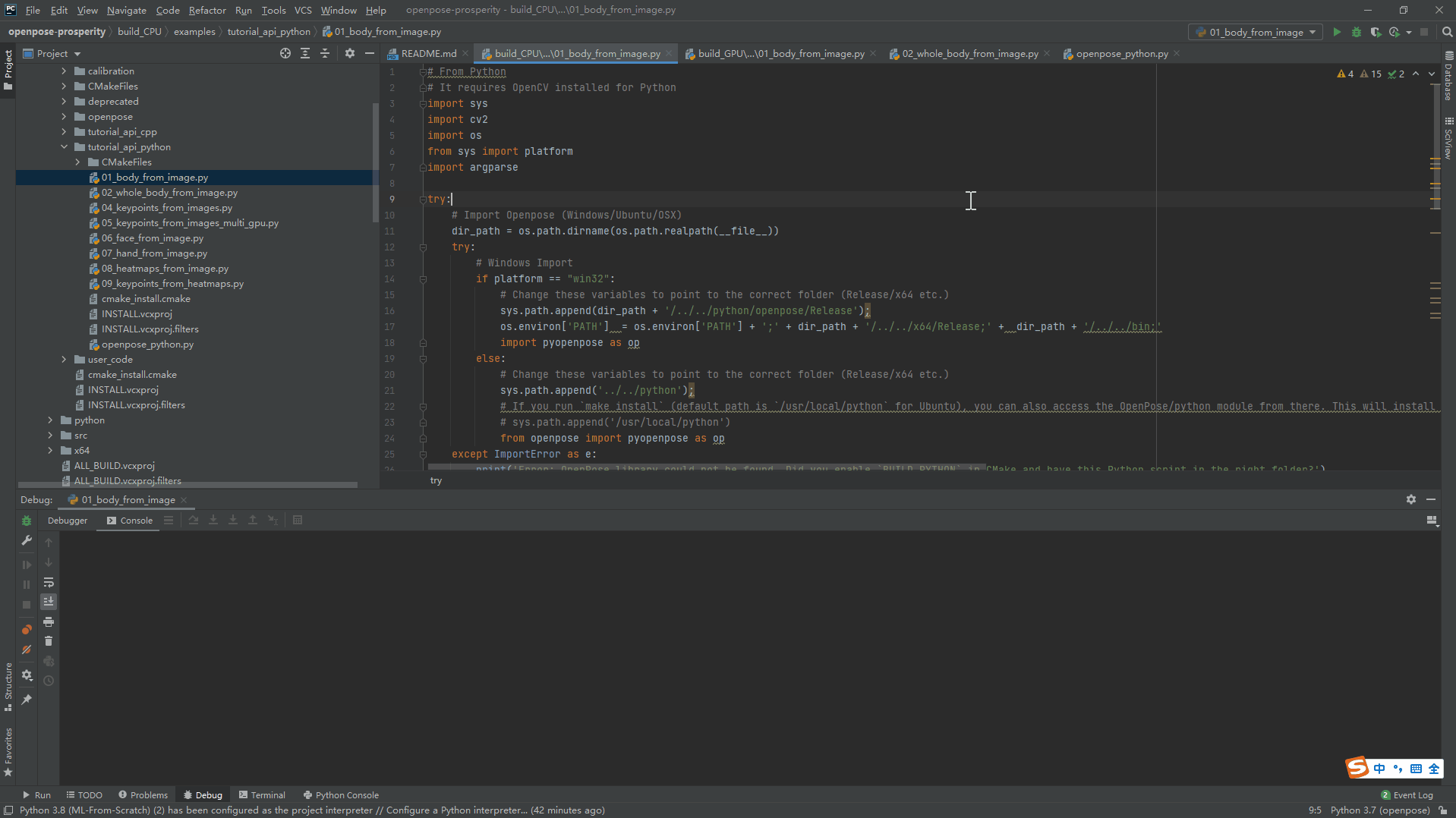Print the debug console output
This screenshot has width=1456, height=818.
click(x=49, y=621)
